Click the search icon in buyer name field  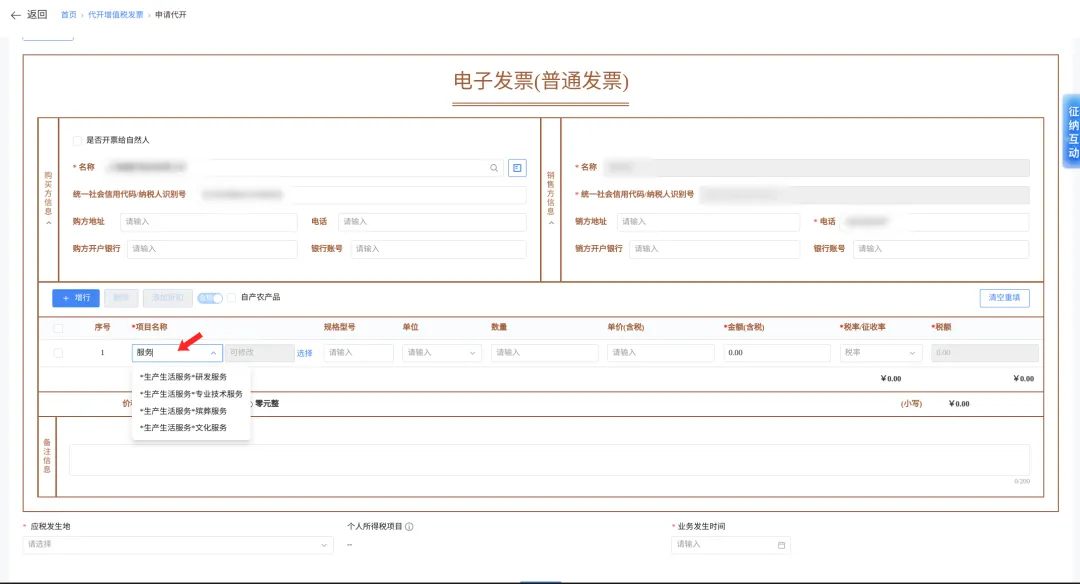tap(494, 168)
